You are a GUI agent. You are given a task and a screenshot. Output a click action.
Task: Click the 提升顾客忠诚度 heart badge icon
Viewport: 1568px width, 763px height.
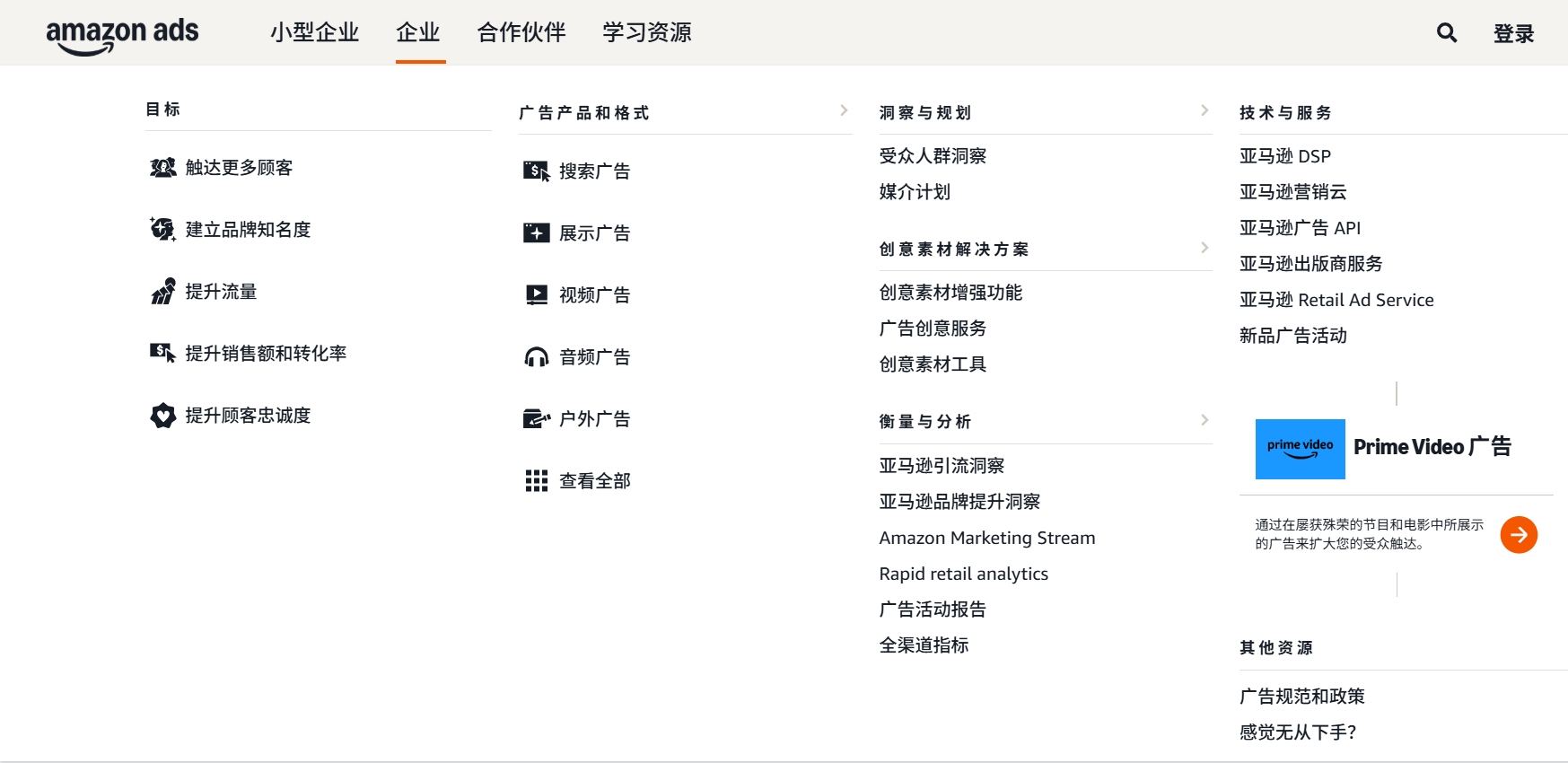[x=162, y=416]
